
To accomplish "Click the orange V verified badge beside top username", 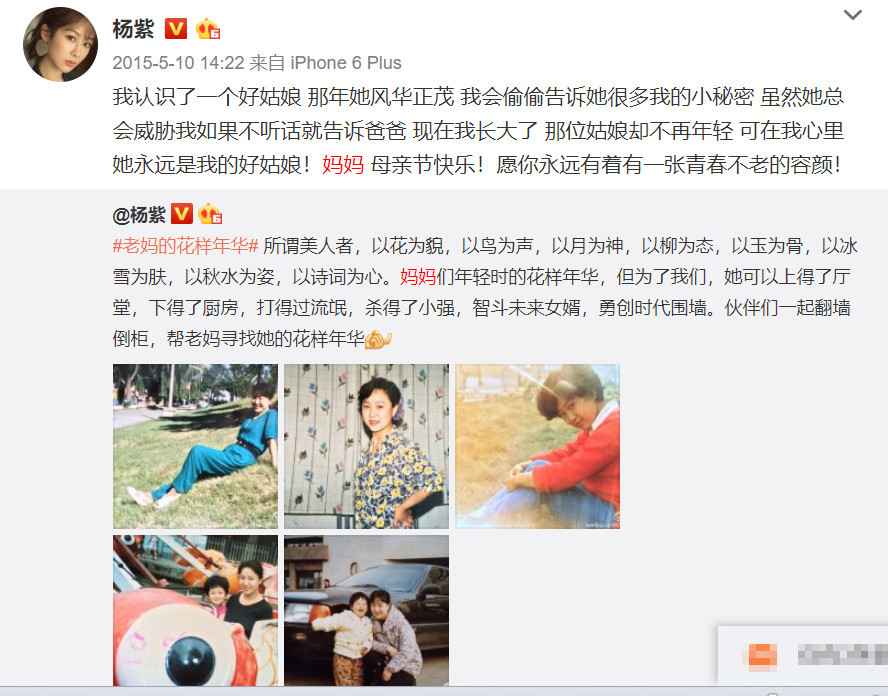I will pos(176,28).
